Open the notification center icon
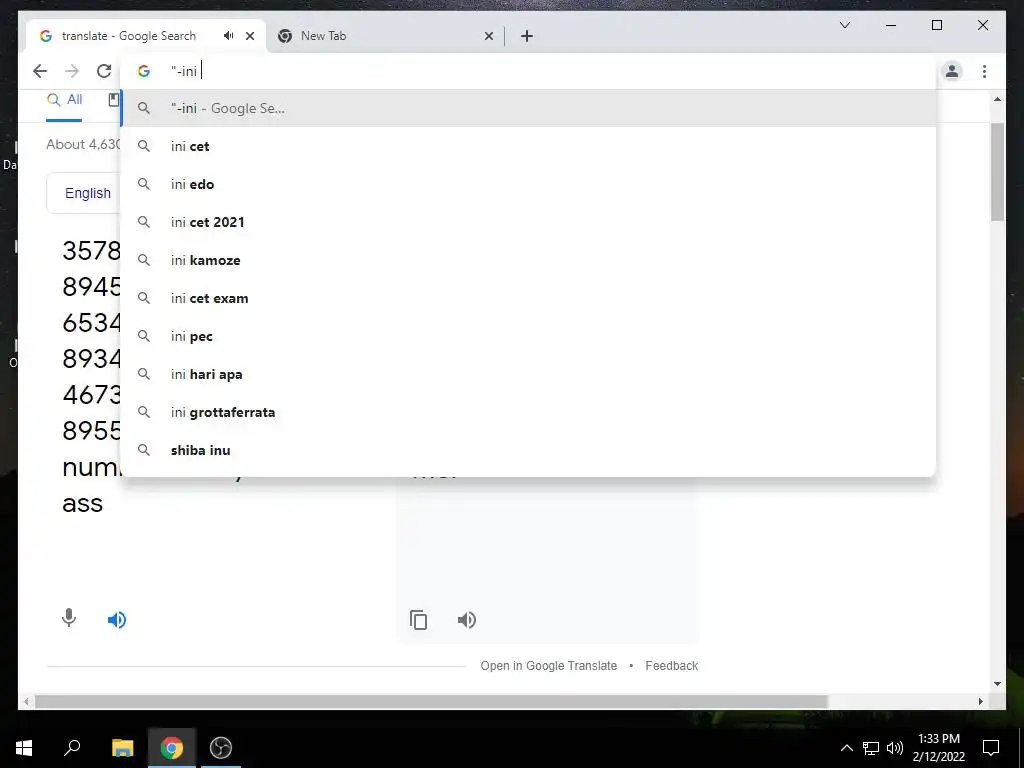Image resolution: width=1024 pixels, height=768 pixels. click(x=991, y=748)
